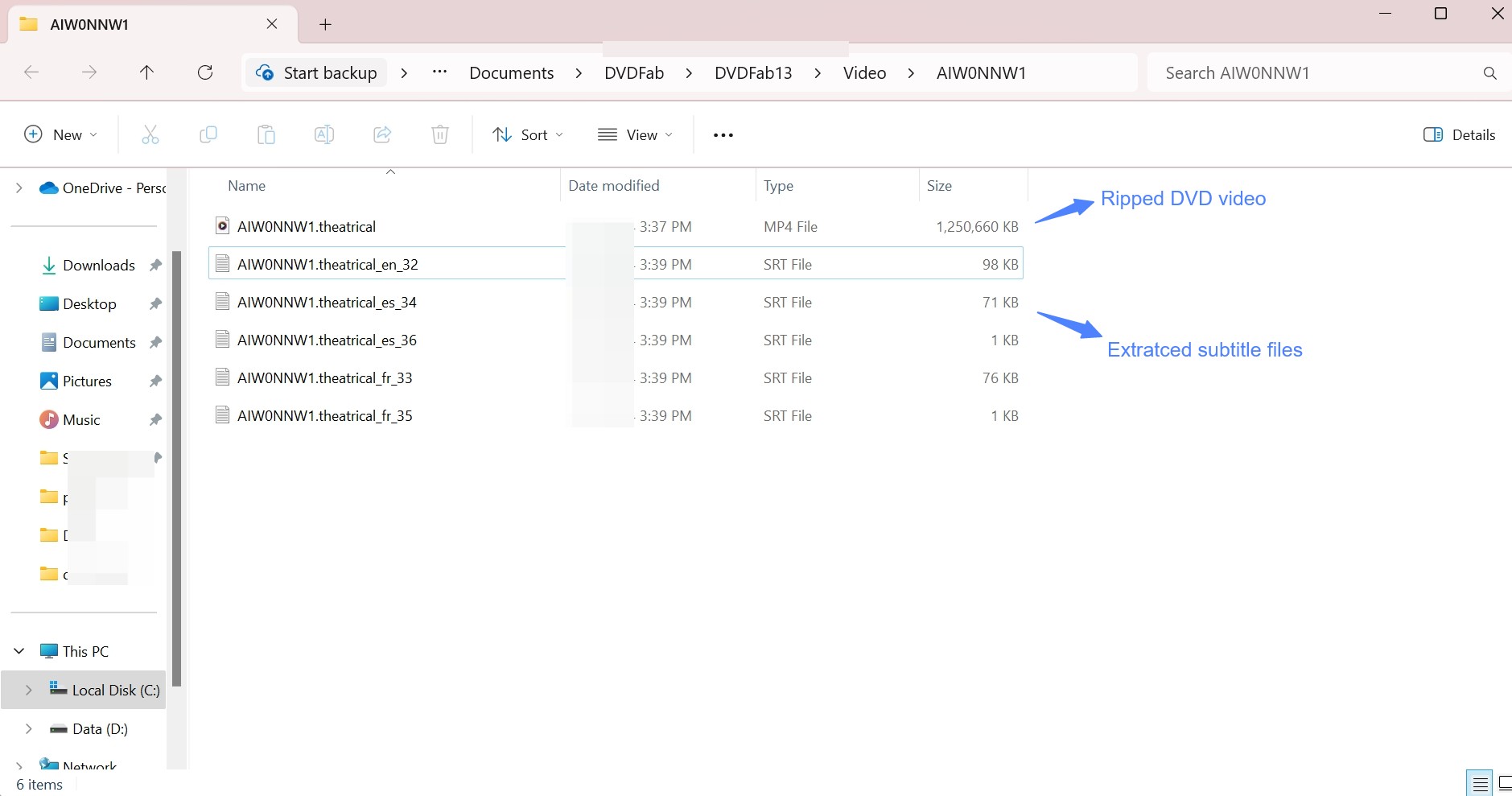Open the View dropdown menu

click(635, 134)
